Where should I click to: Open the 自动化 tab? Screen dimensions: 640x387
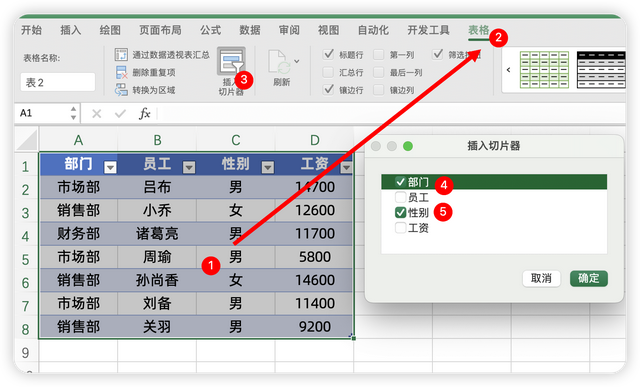(x=373, y=30)
